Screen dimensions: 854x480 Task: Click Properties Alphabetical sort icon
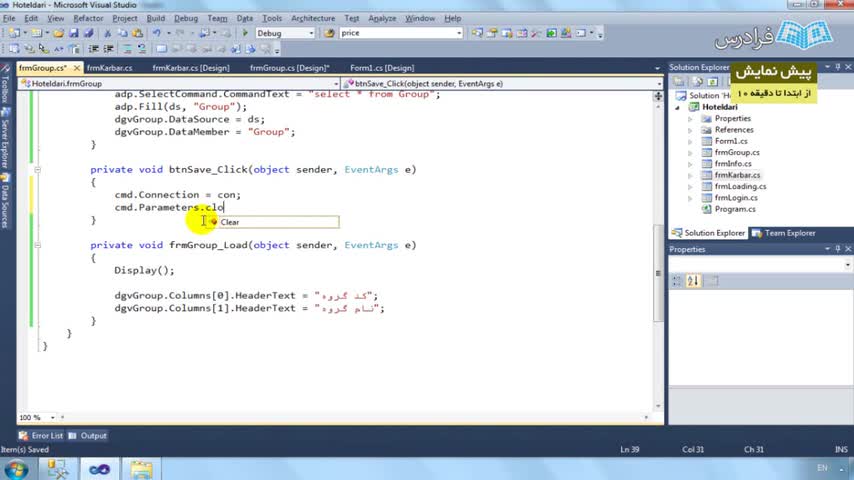pos(693,281)
